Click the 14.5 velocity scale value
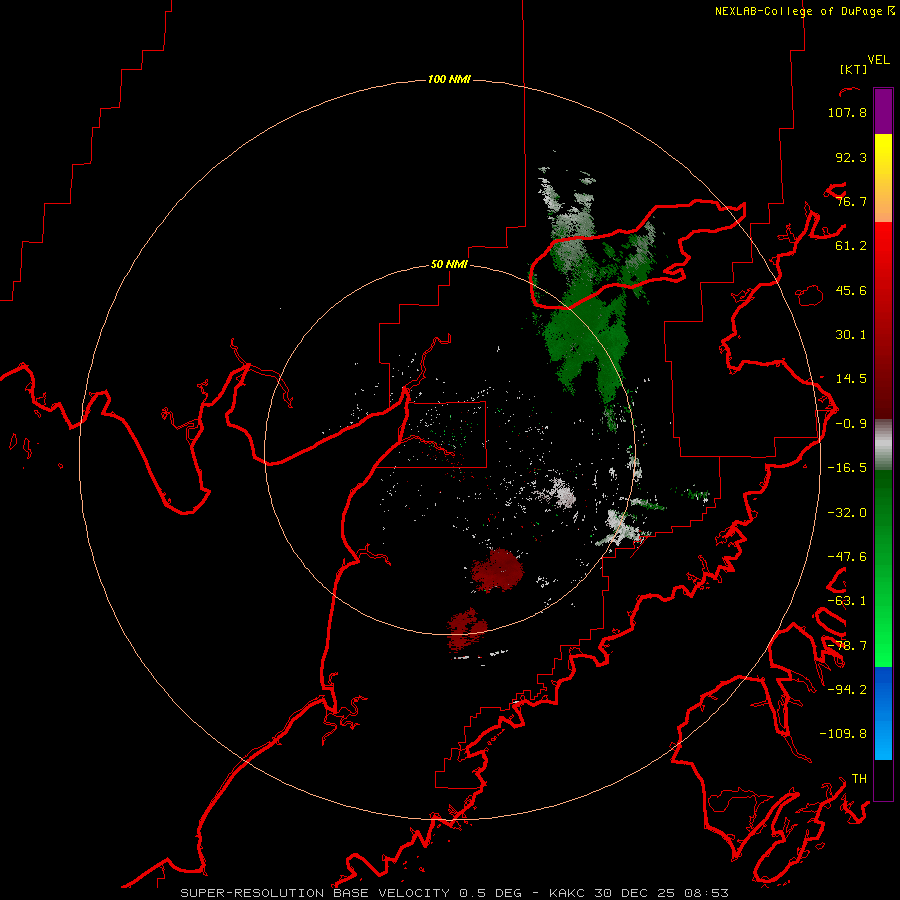This screenshot has width=900, height=900. (851, 379)
